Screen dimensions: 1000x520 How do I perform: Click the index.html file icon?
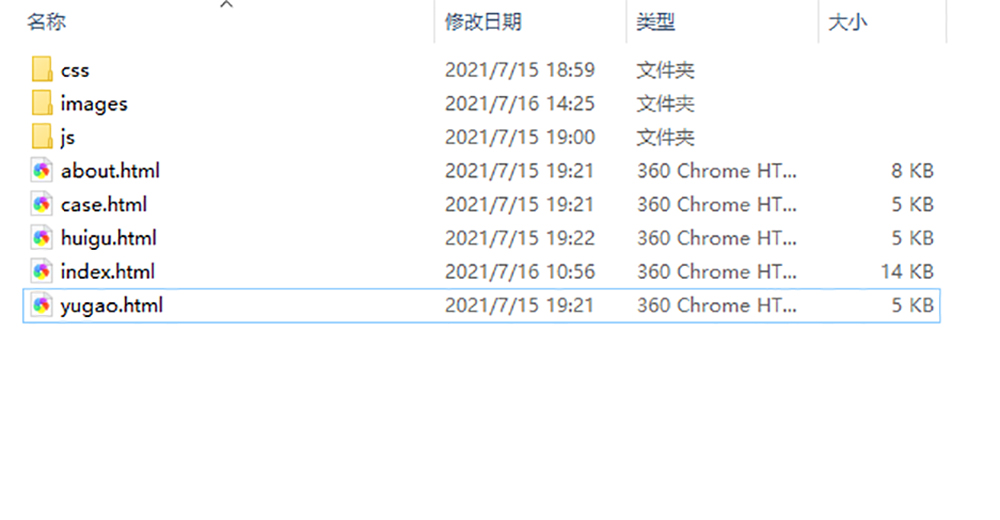point(42,272)
